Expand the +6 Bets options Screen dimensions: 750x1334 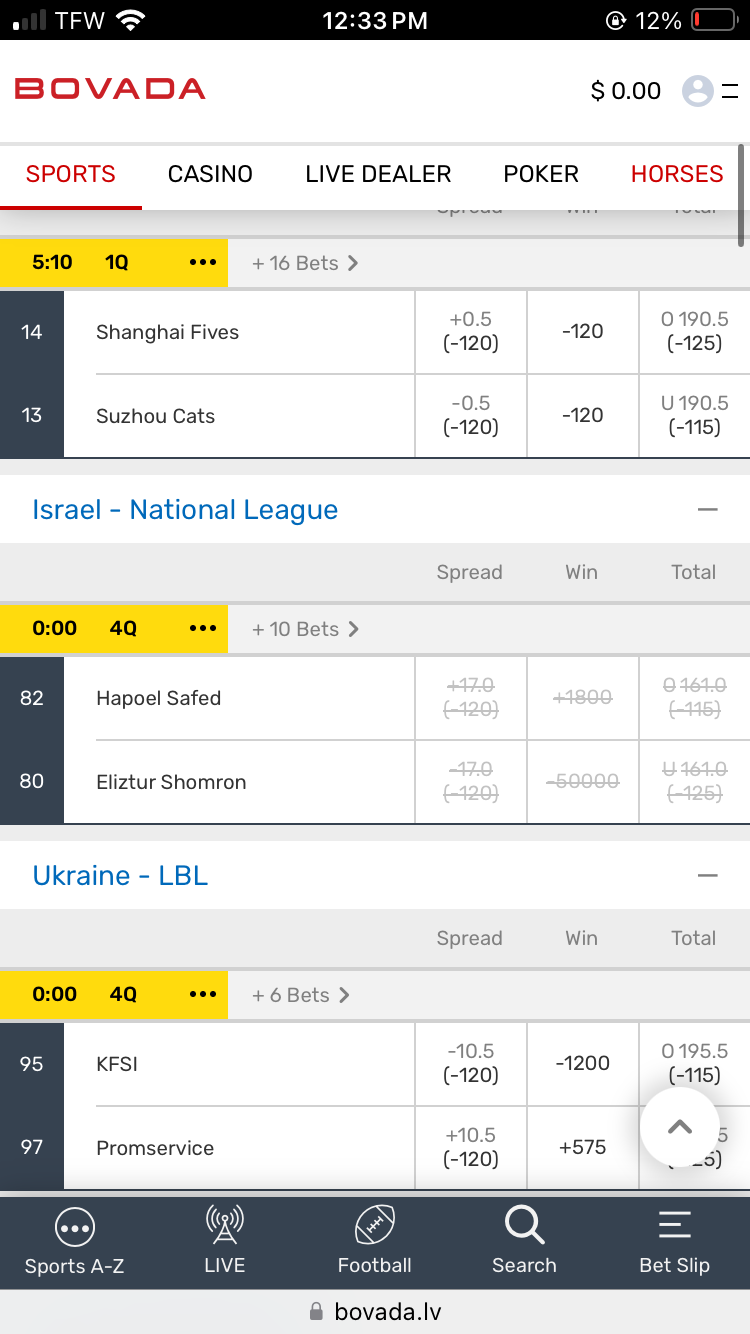pos(300,995)
